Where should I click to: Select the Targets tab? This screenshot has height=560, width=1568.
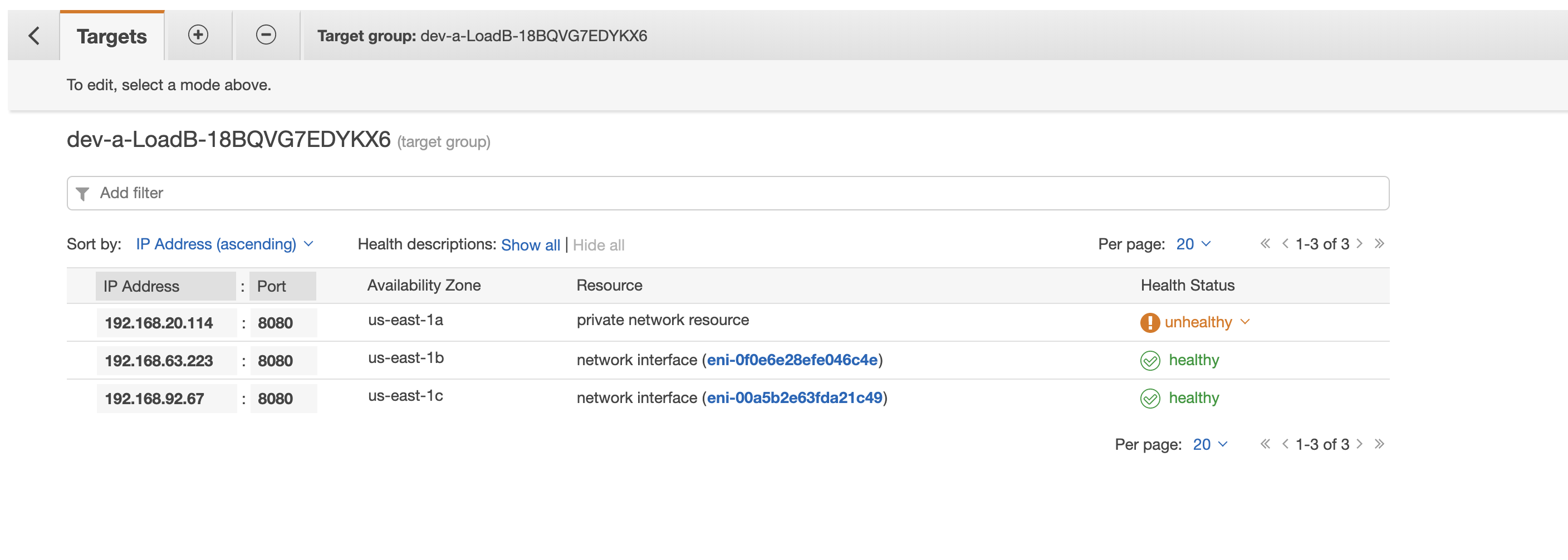click(112, 37)
